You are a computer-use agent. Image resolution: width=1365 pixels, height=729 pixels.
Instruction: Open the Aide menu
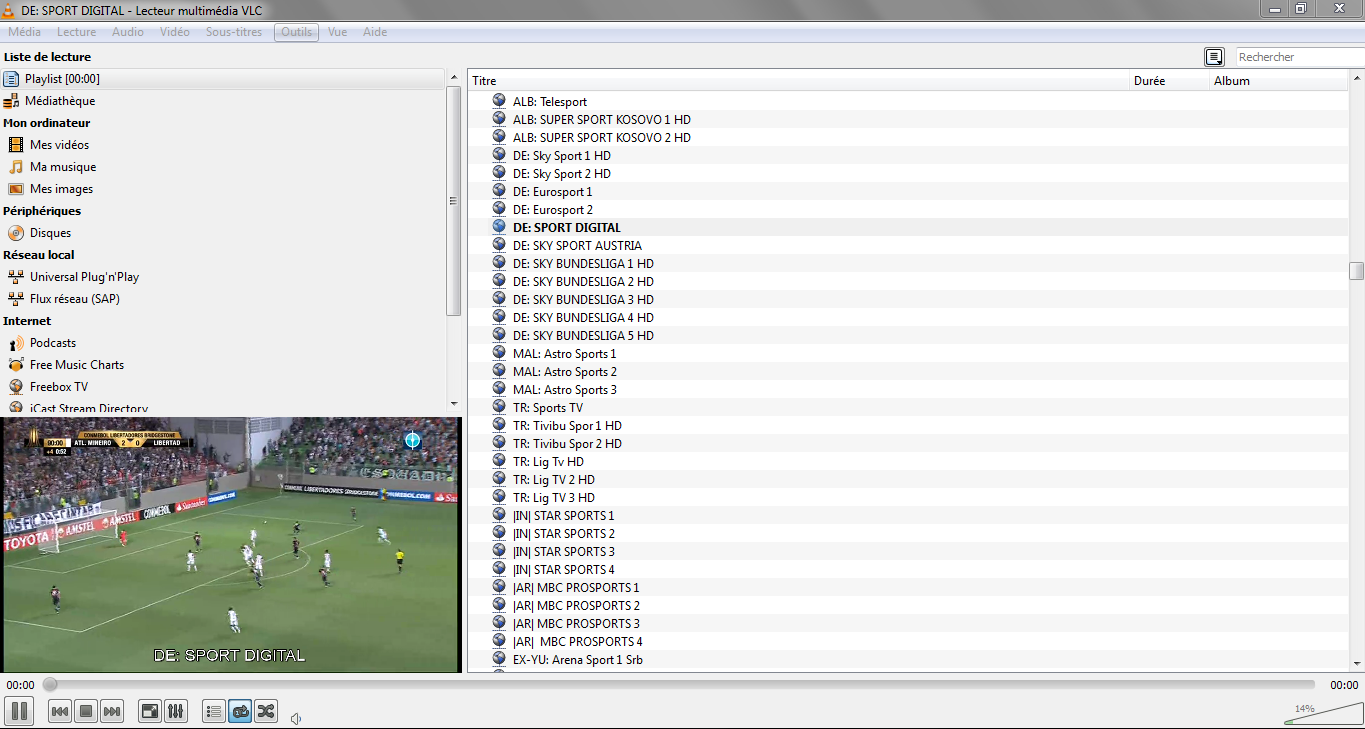(x=375, y=32)
